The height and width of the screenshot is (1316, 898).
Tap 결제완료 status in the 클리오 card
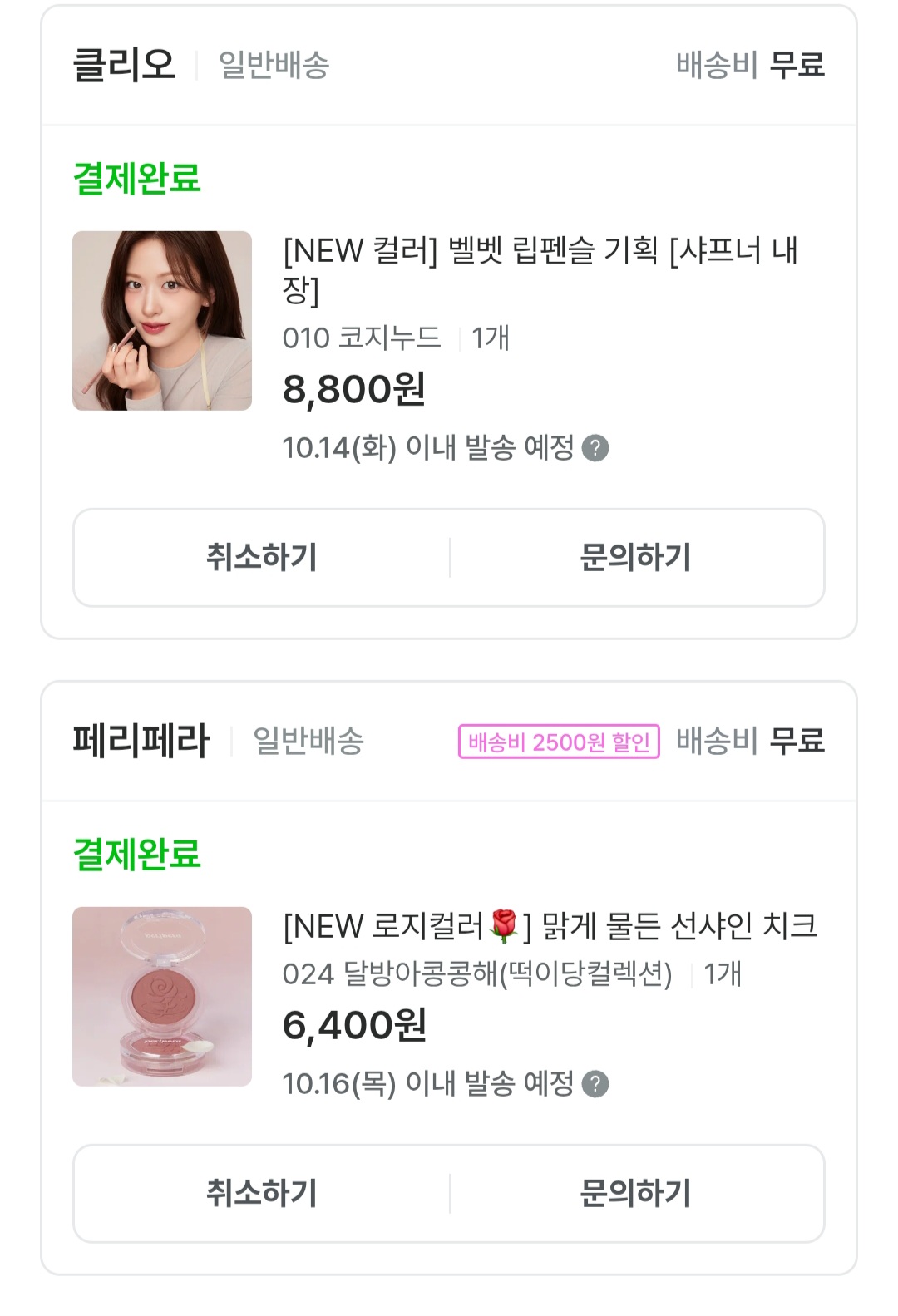137,178
